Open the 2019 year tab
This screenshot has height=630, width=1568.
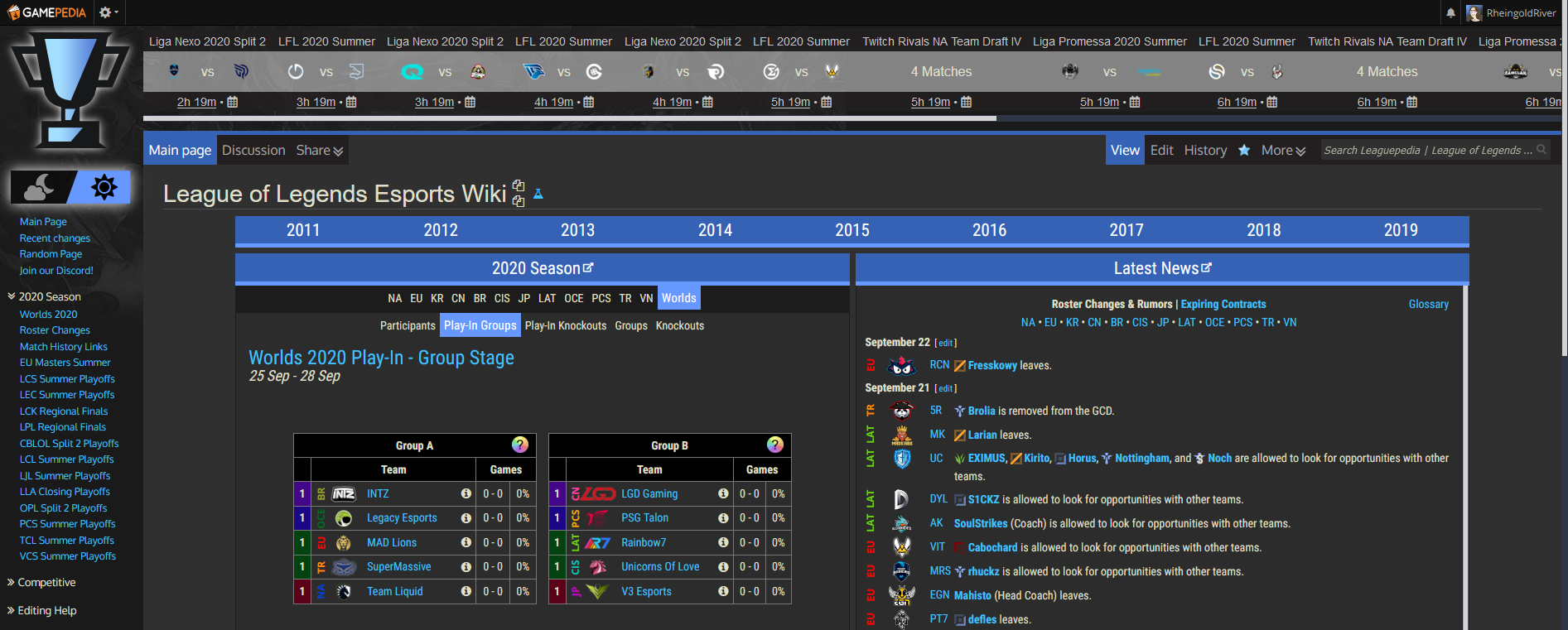click(1401, 230)
